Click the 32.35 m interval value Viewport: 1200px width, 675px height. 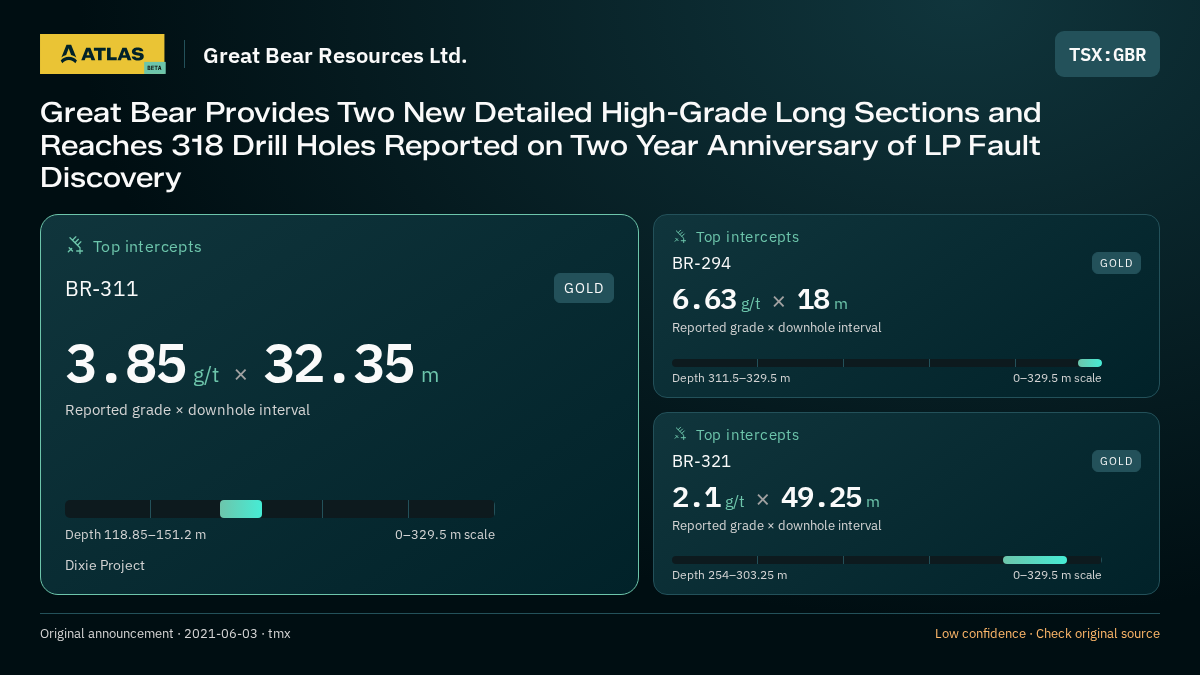[x=351, y=365]
